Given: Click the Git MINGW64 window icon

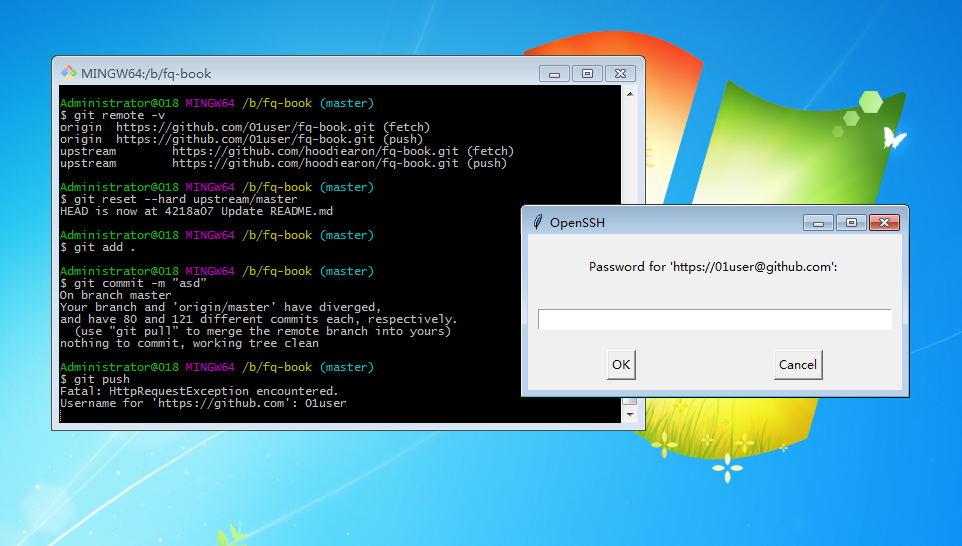Looking at the screenshot, I should coord(68,73).
